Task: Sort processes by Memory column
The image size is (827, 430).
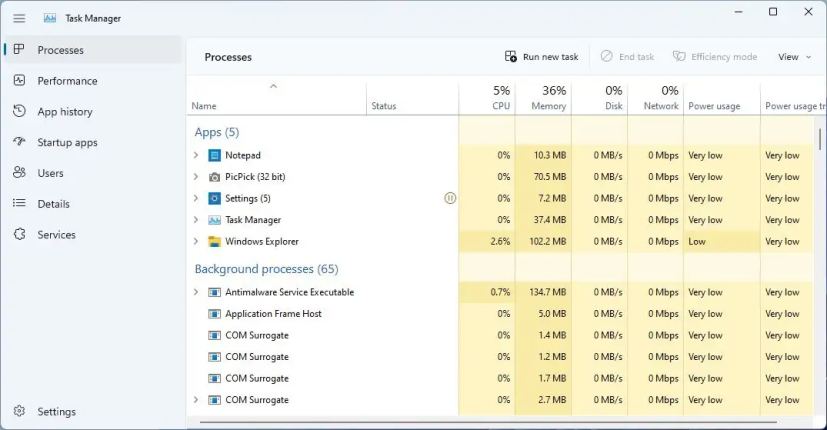Action: pyautogui.click(x=546, y=97)
